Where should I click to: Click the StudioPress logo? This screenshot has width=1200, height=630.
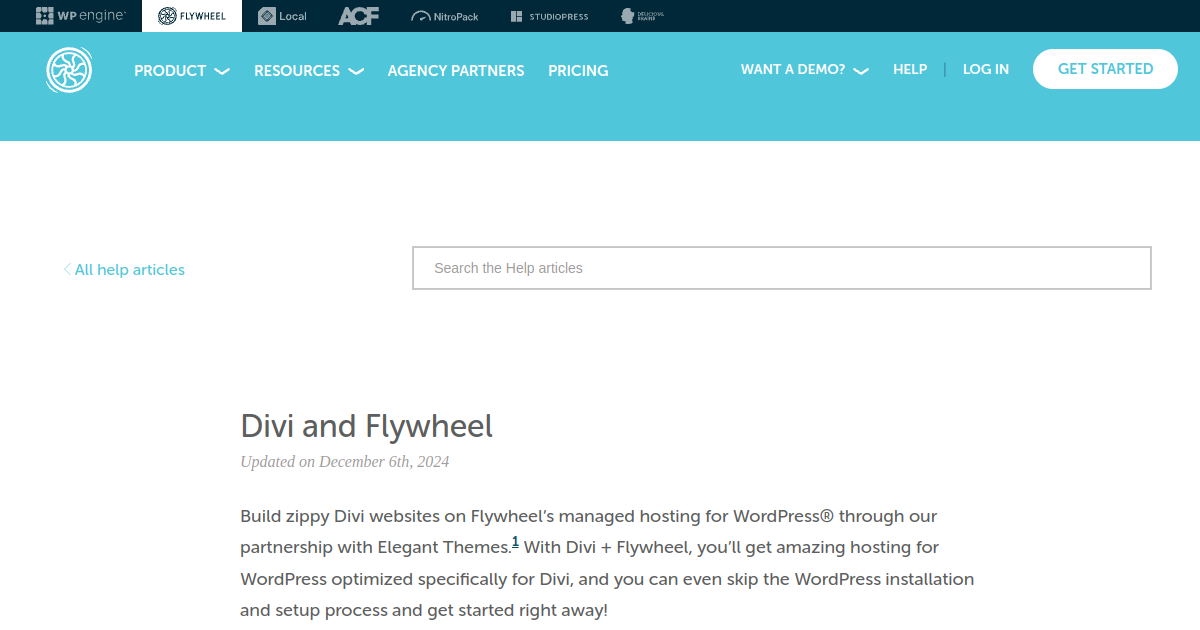[549, 16]
